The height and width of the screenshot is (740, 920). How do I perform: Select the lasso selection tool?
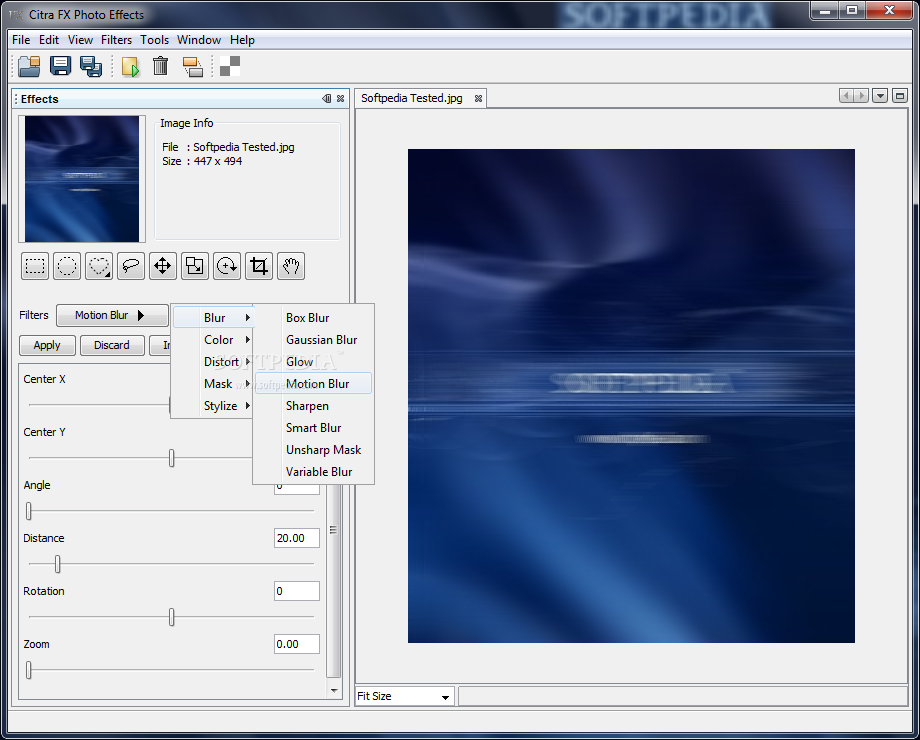pyautogui.click(x=131, y=266)
